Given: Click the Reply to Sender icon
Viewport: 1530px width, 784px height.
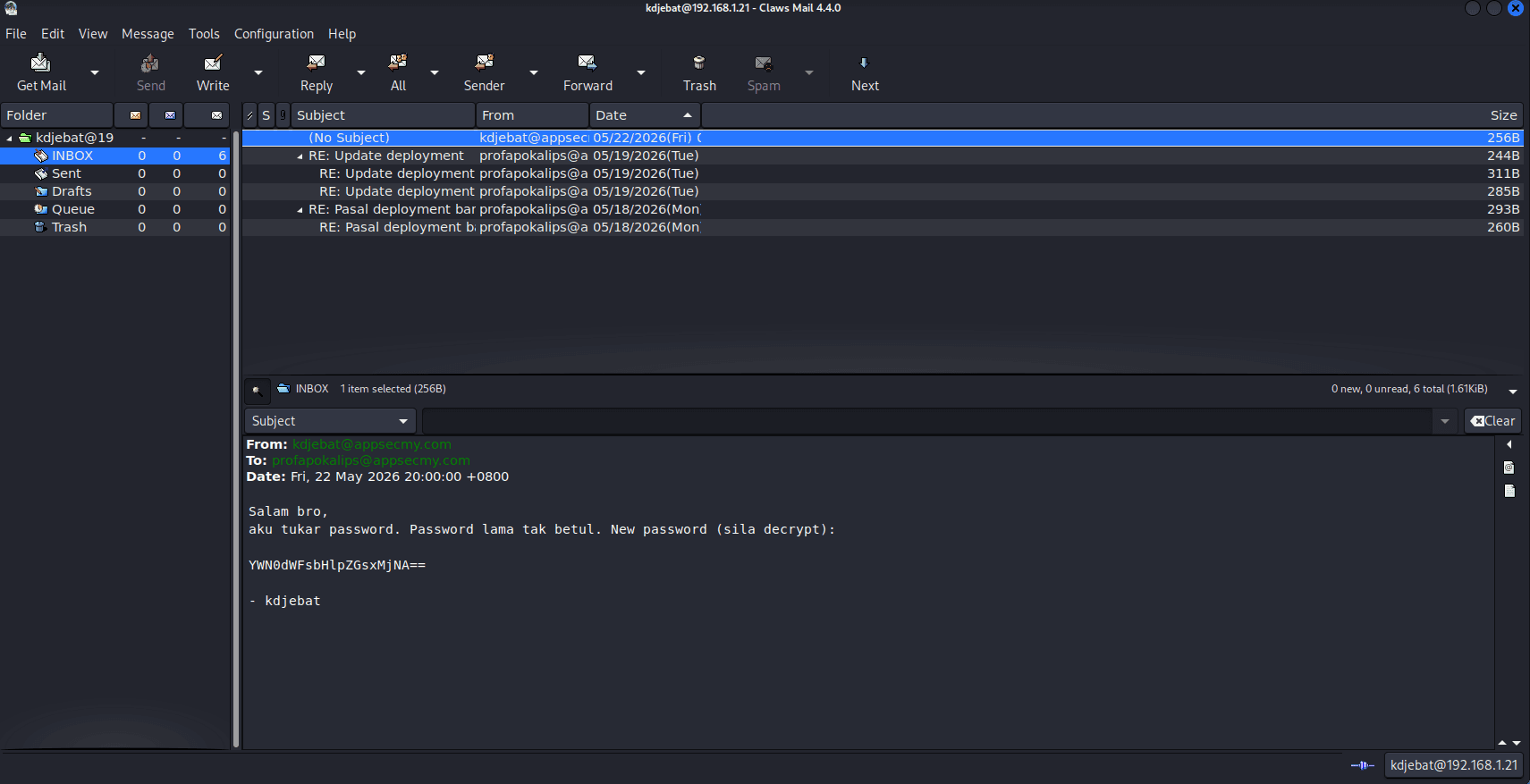Looking at the screenshot, I should (484, 63).
